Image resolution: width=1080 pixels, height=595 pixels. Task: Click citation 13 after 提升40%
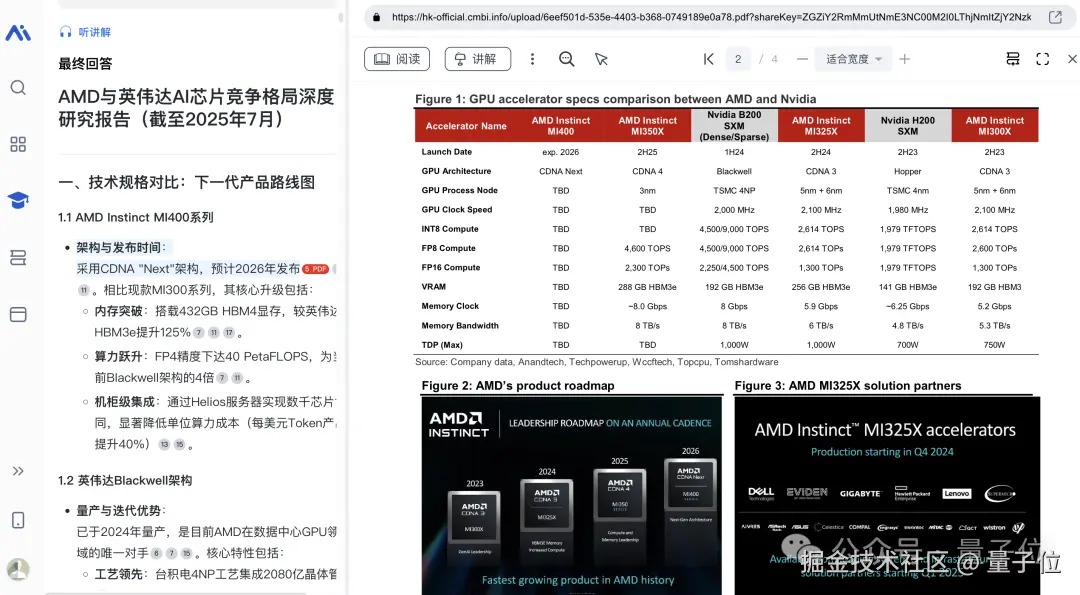(164, 444)
